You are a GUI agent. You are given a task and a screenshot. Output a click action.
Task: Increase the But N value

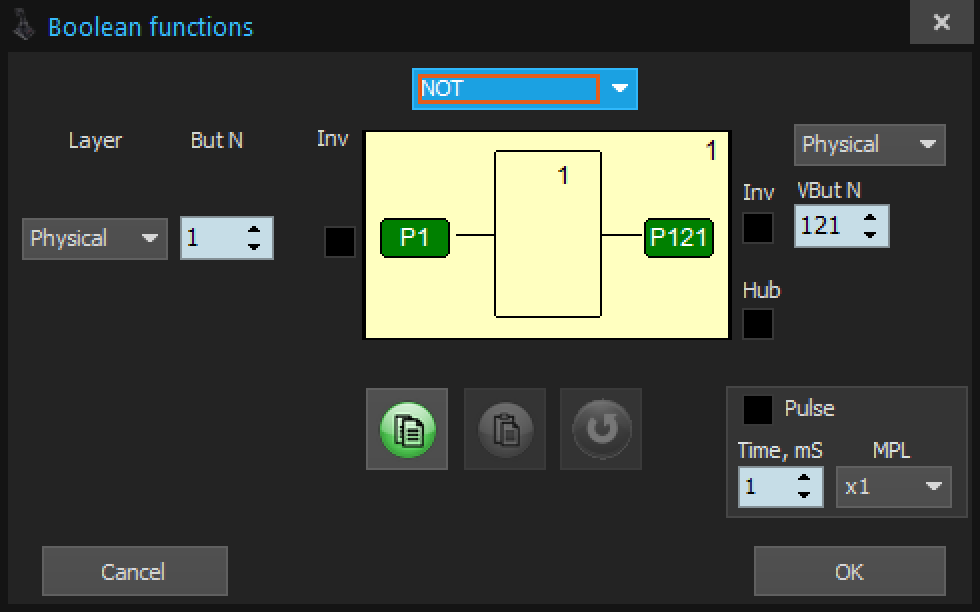(x=254, y=231)
